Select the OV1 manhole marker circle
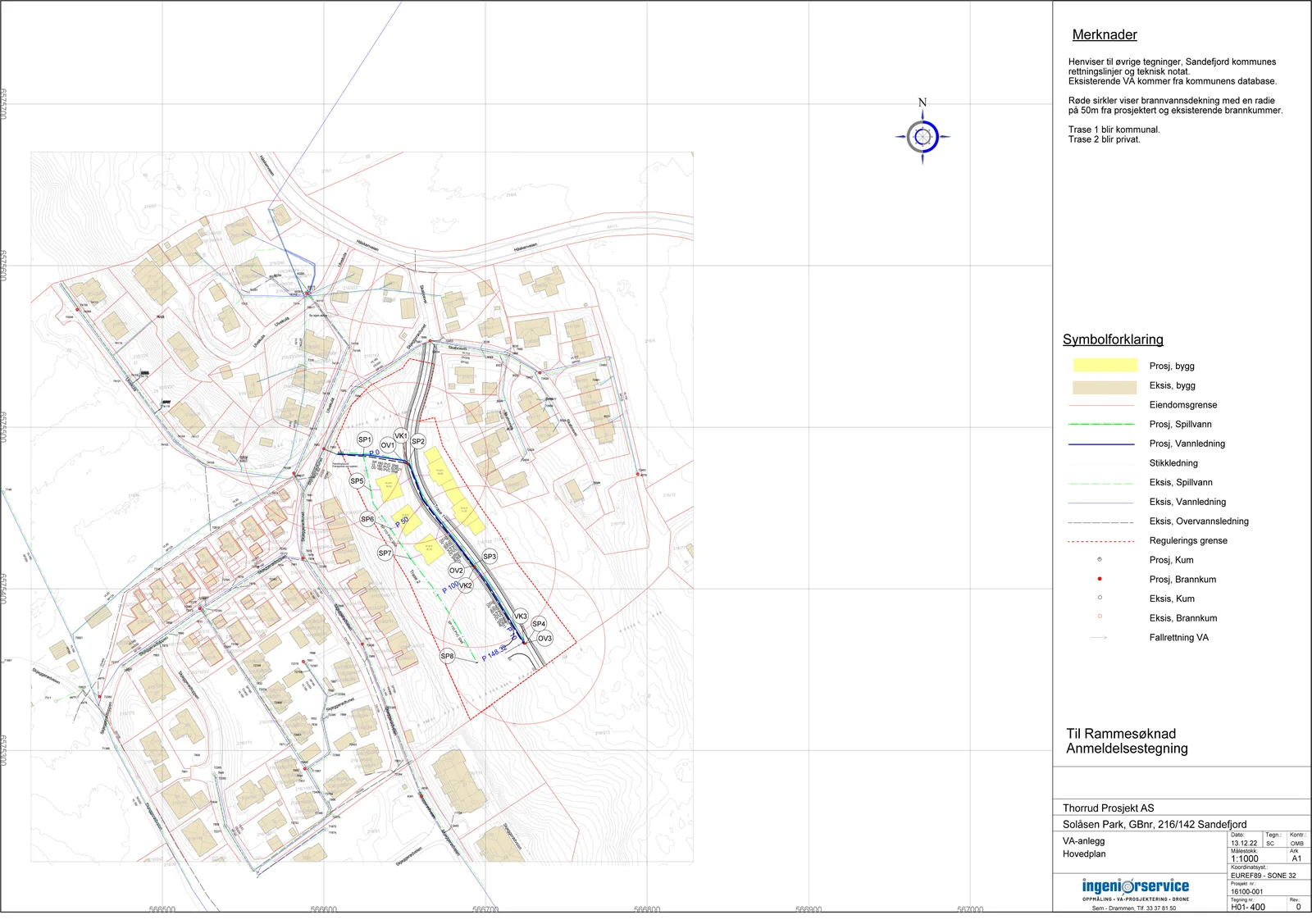The width and height of the screenshot is (1312, 924). point(388,445)
